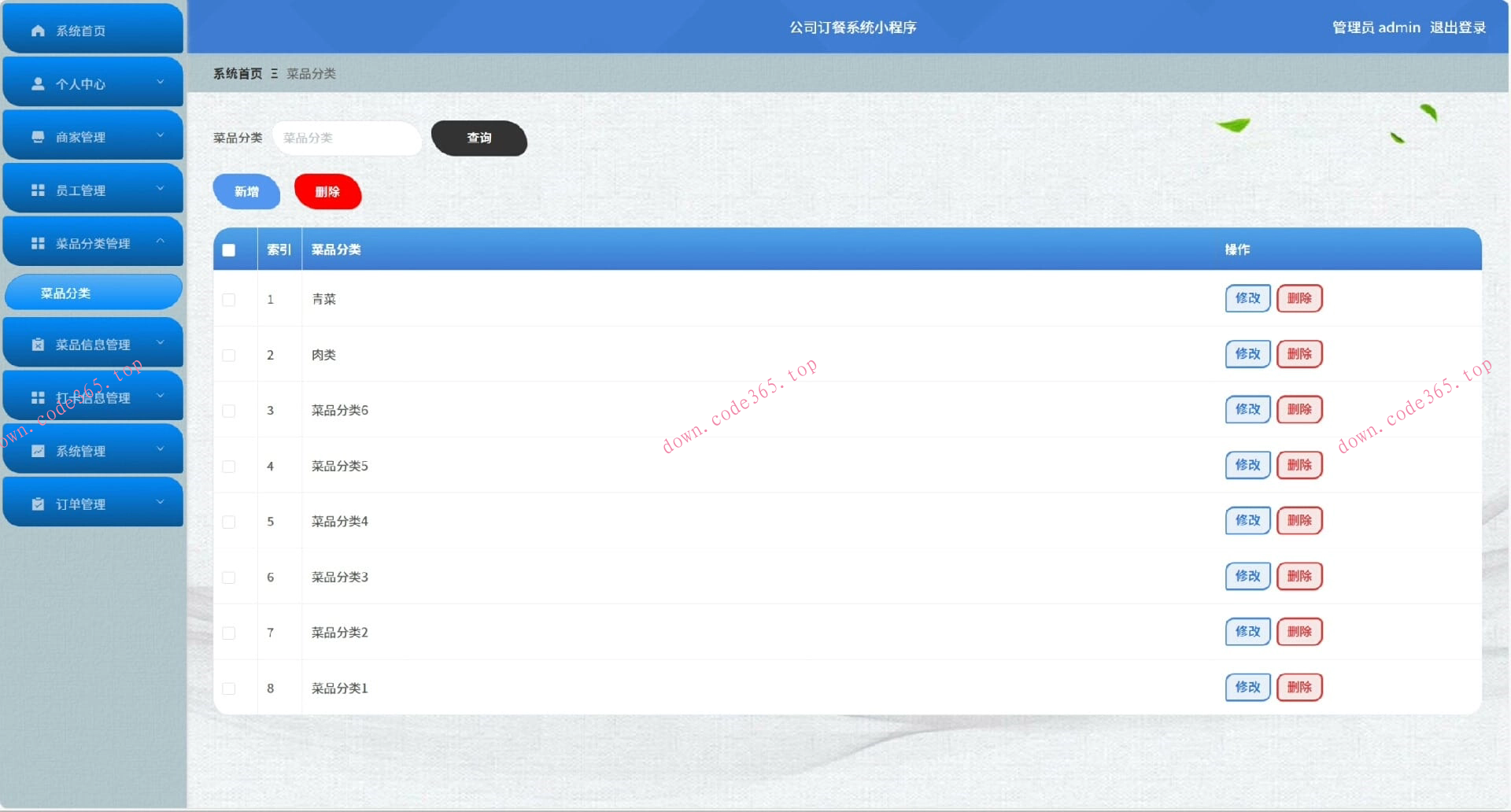
Task: Delete 菜品分类3 with its 删除 button
Action: 1299,576
